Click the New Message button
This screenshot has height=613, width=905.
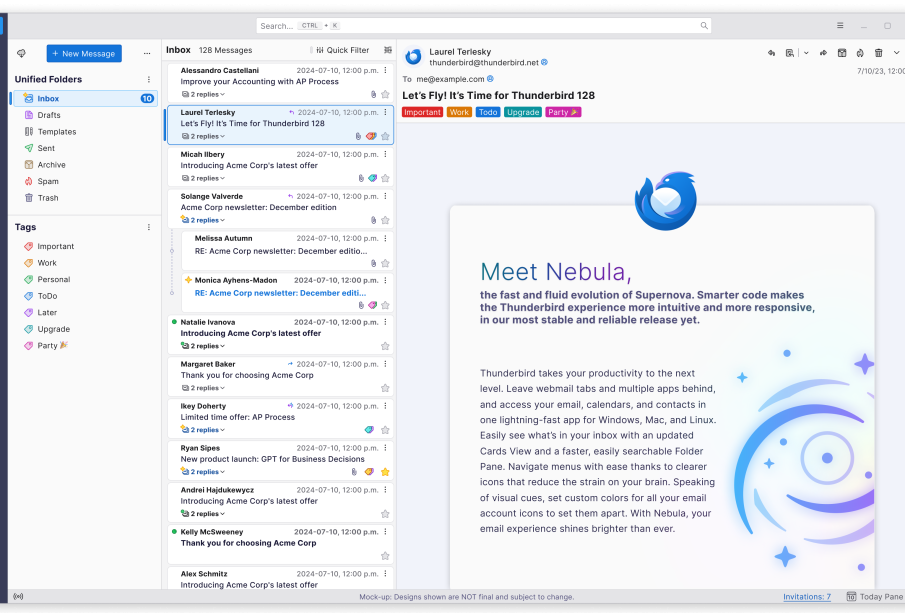(84, 54)
